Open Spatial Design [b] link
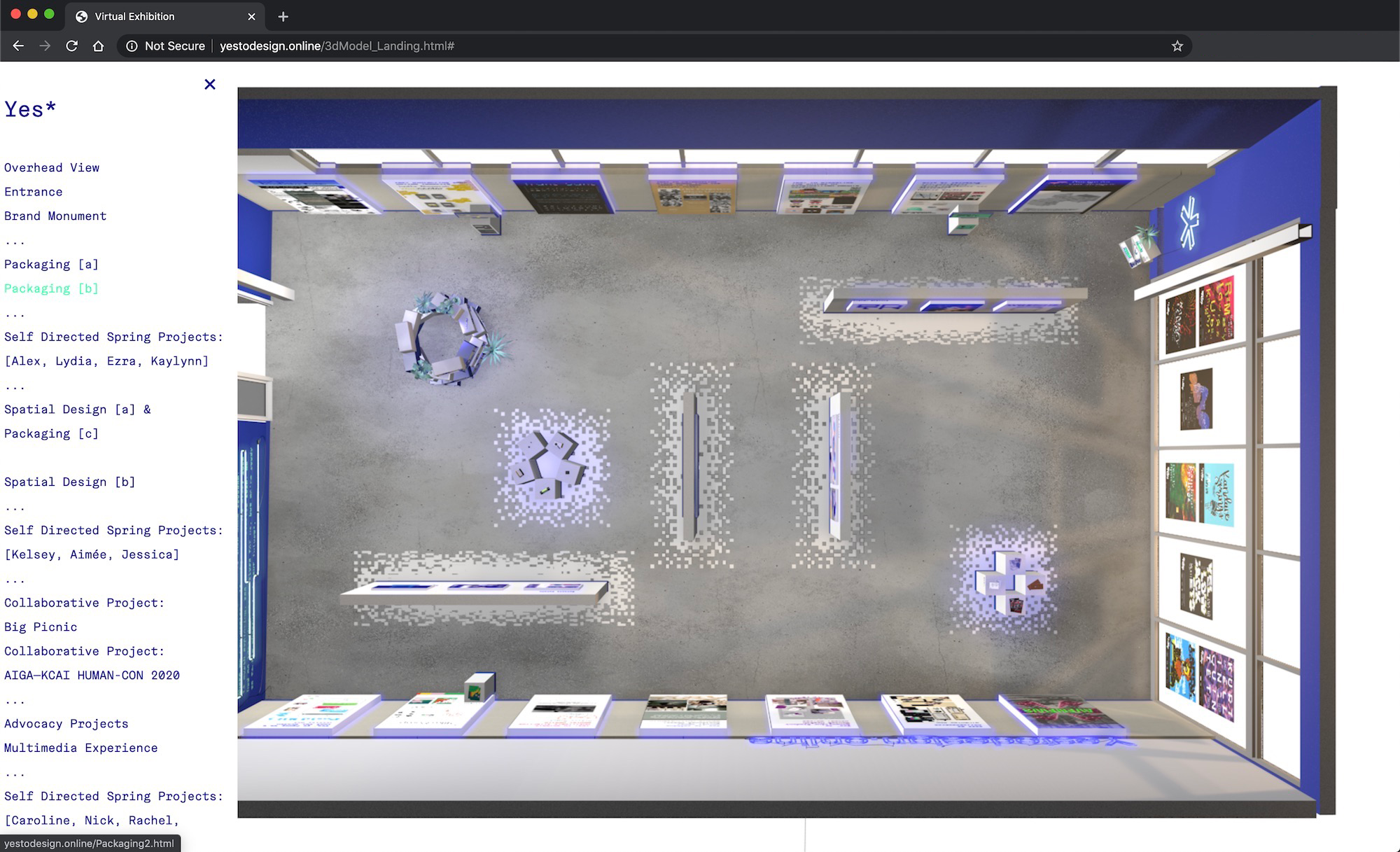1400x852 pixels. [x=69, y=482]
